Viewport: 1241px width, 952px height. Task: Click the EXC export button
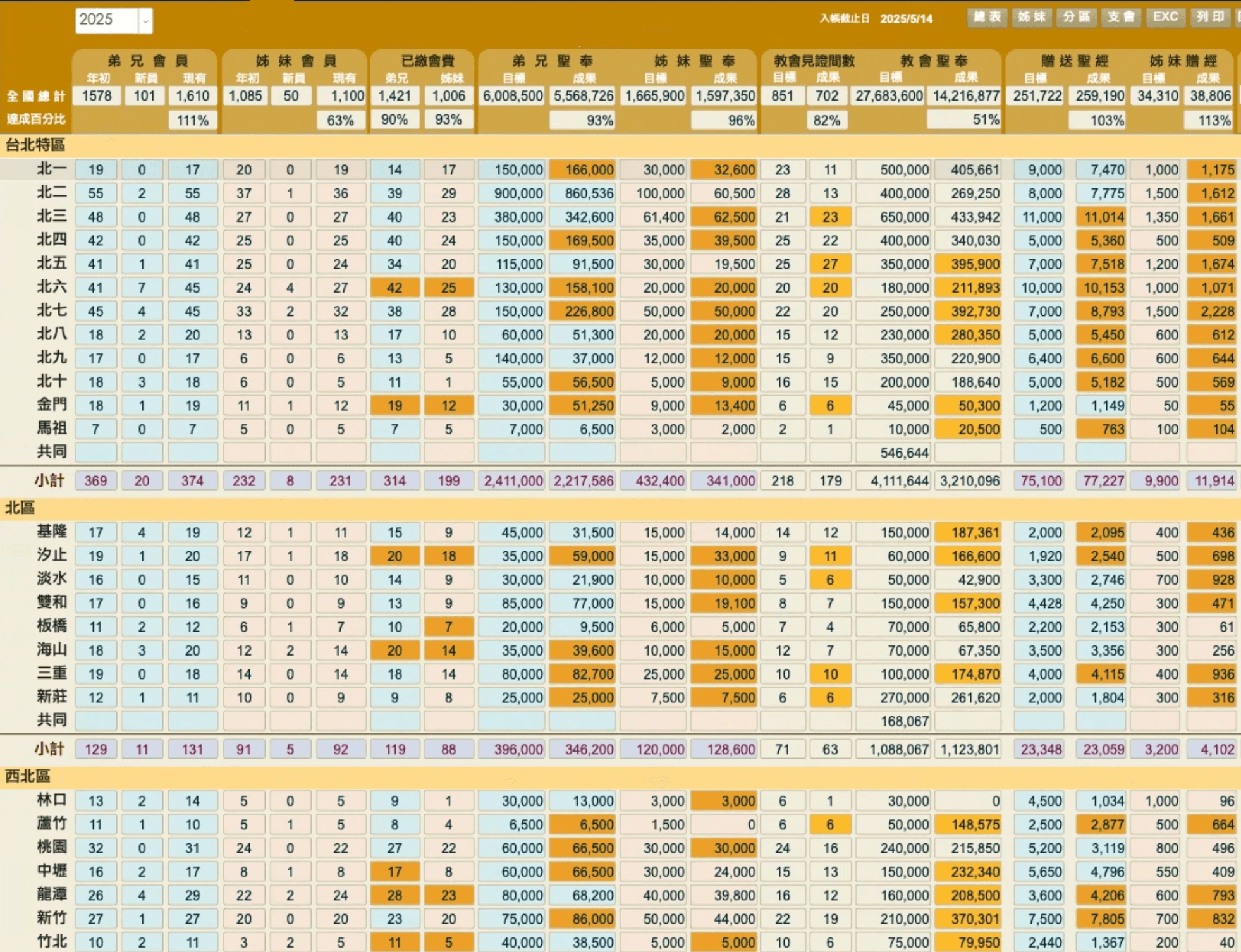click(1165, 17)
